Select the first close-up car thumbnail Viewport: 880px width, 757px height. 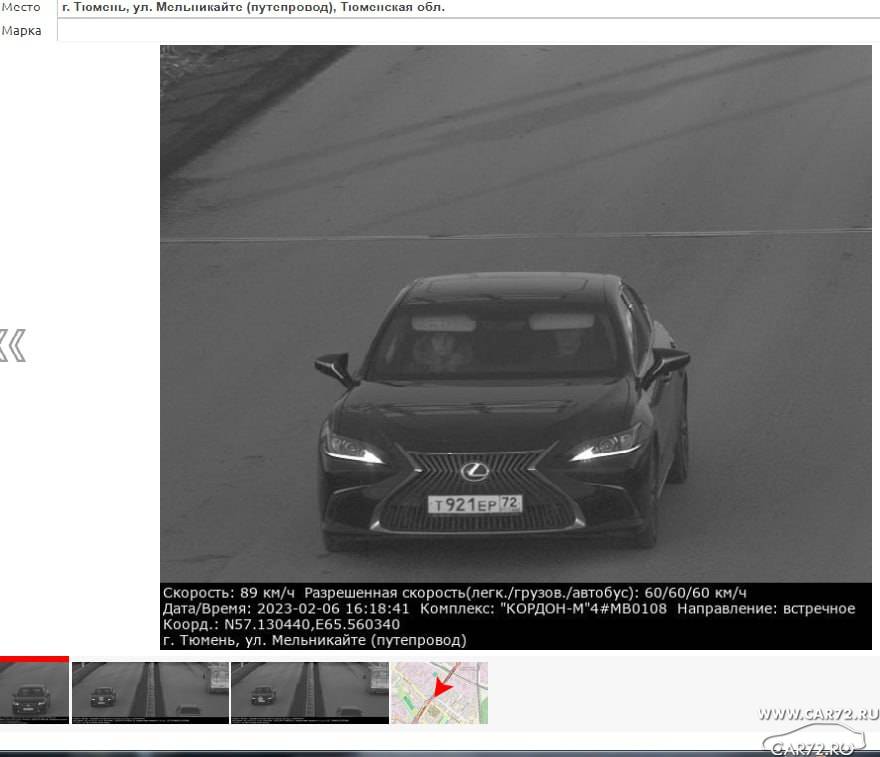pyautogui.click(x=34, y=690)
